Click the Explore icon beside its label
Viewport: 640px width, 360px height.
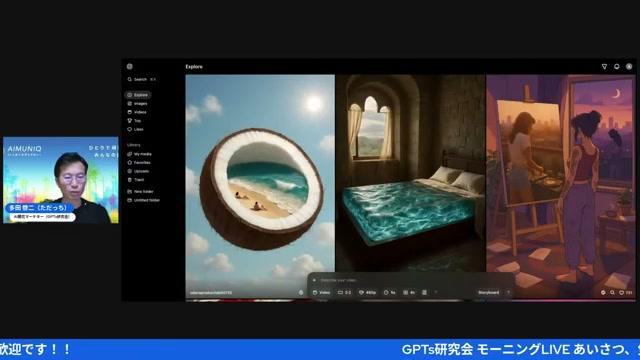point(130,95)
